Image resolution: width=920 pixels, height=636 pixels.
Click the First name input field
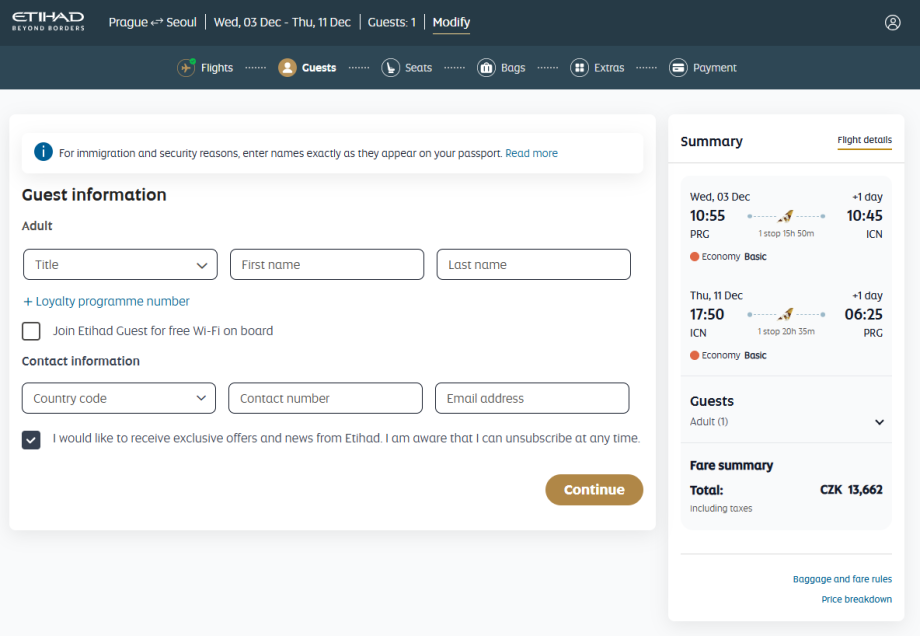pos(327,265)
